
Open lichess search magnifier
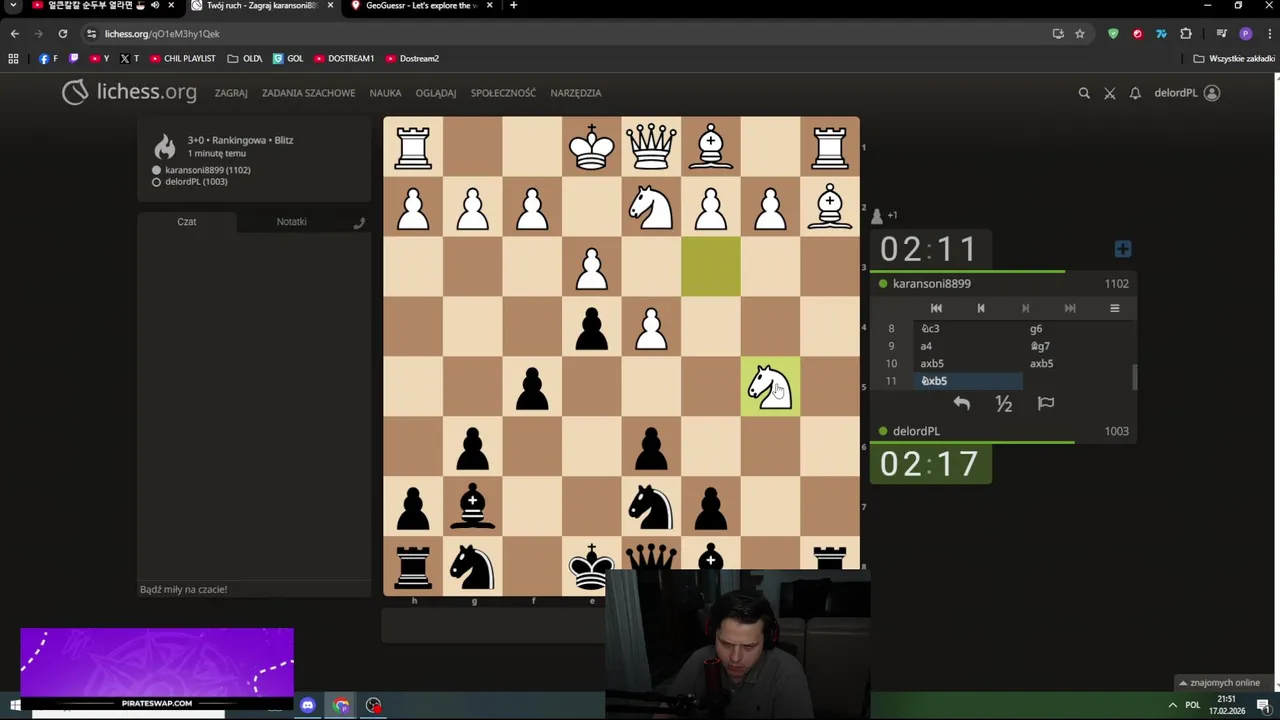pyautogui.click(x=1084, y=93)
